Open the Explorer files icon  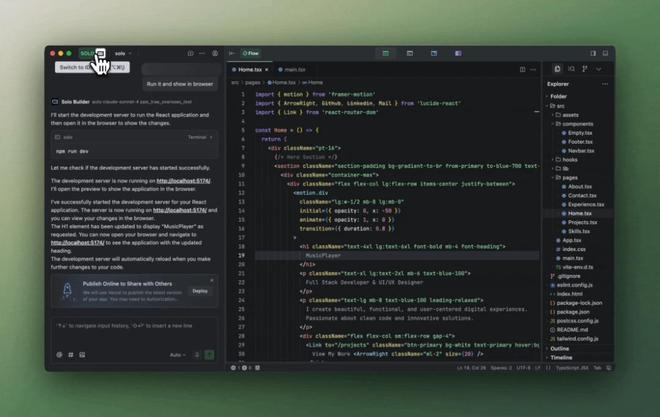557,70
